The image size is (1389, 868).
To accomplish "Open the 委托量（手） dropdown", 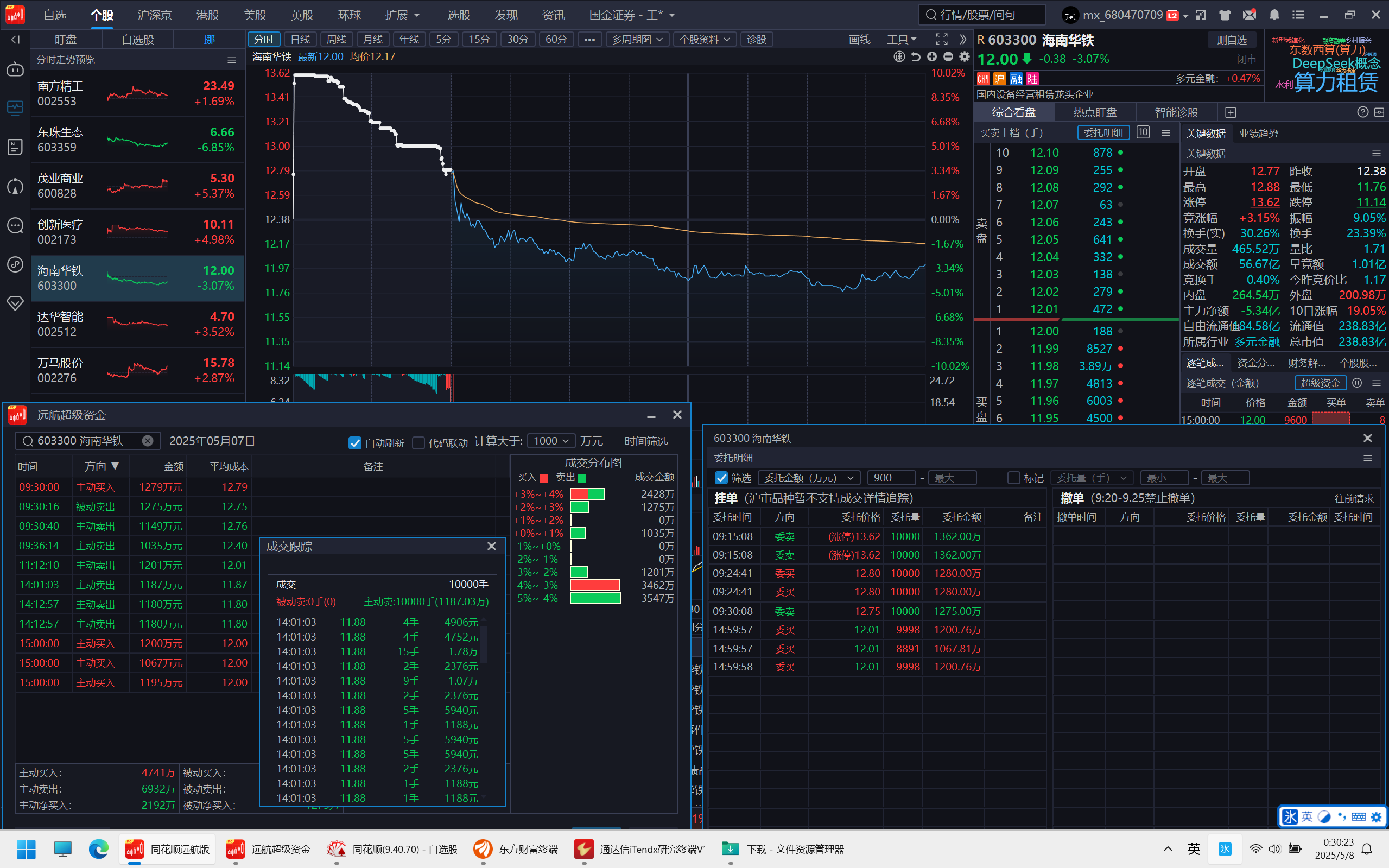I will point(1092,478).
